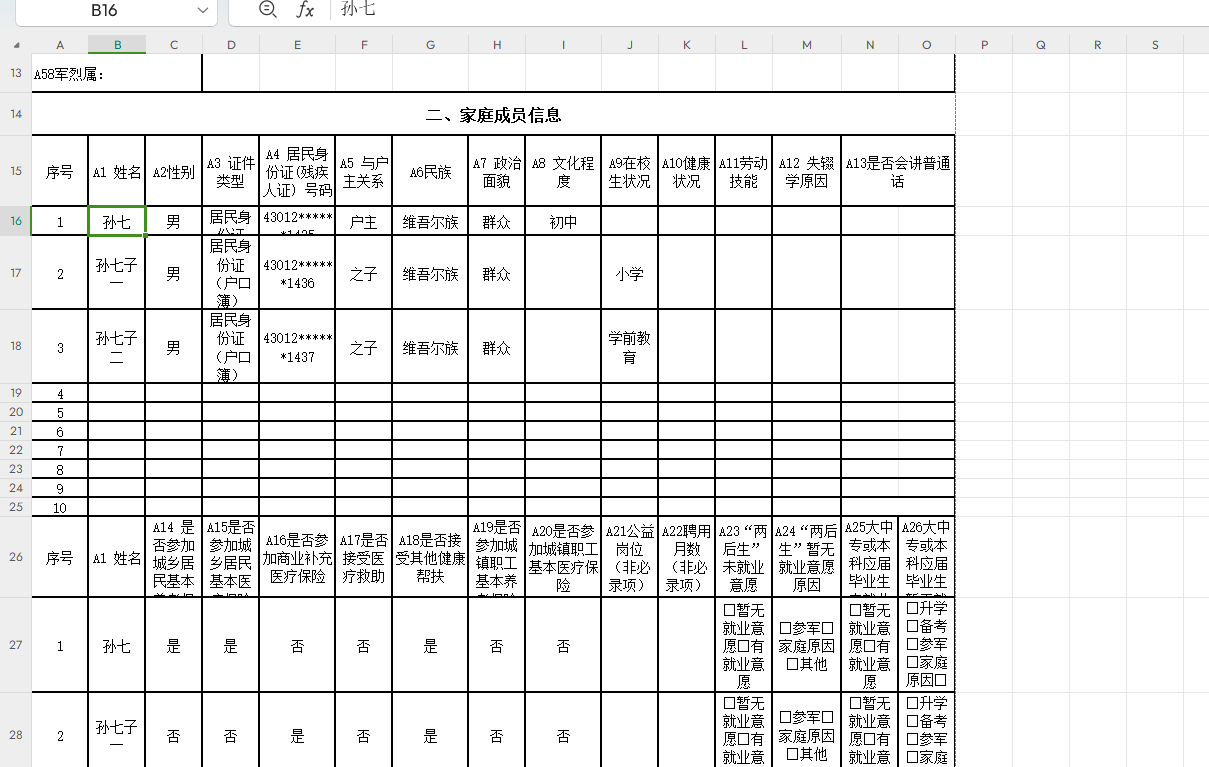1209x767 pixels.
Task: Click the "A4 居民身份证" number header cell
Action: 297,171
